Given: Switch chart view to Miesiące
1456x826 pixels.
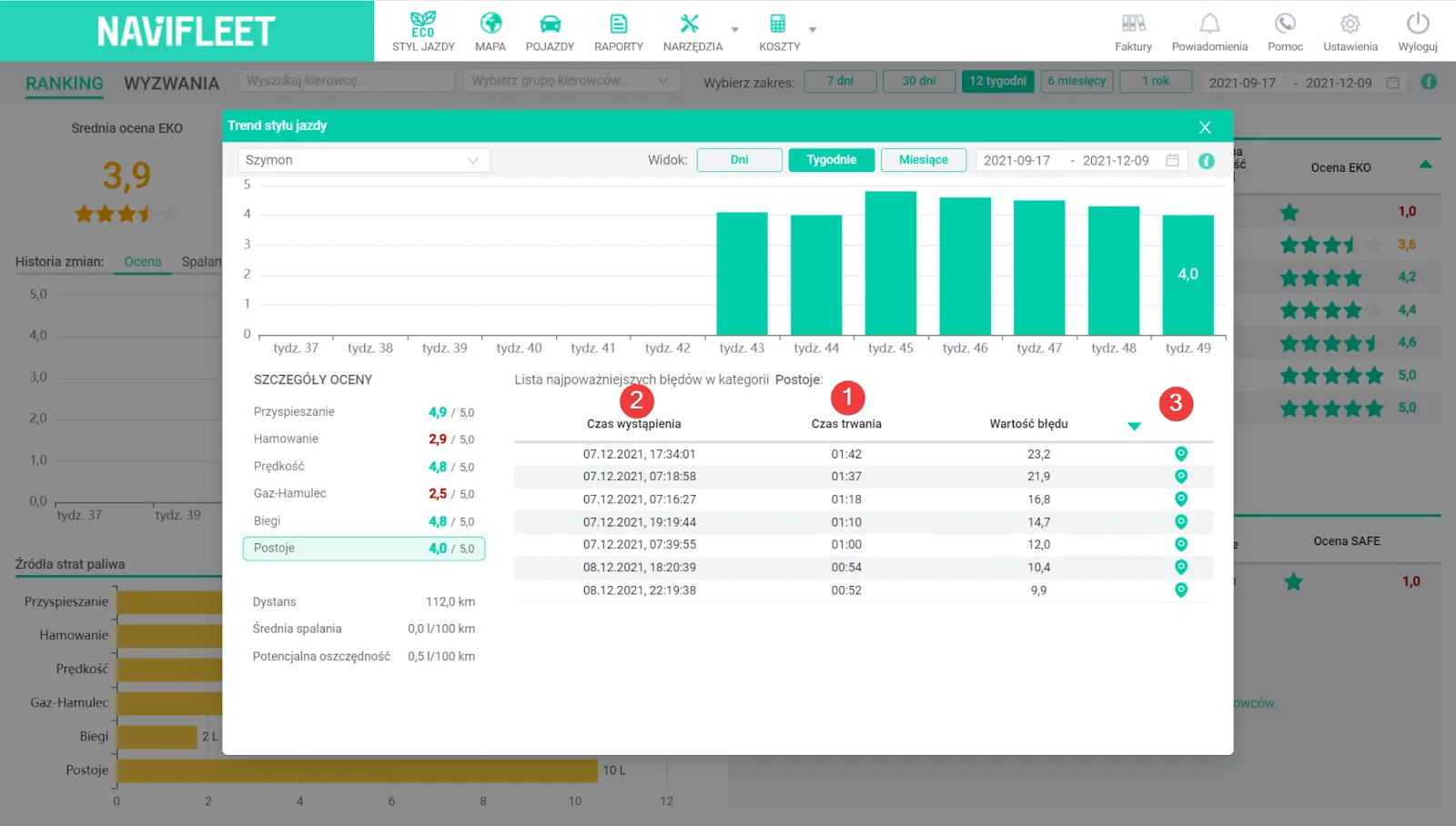Looking at the screenshot, I should [924, 160].
